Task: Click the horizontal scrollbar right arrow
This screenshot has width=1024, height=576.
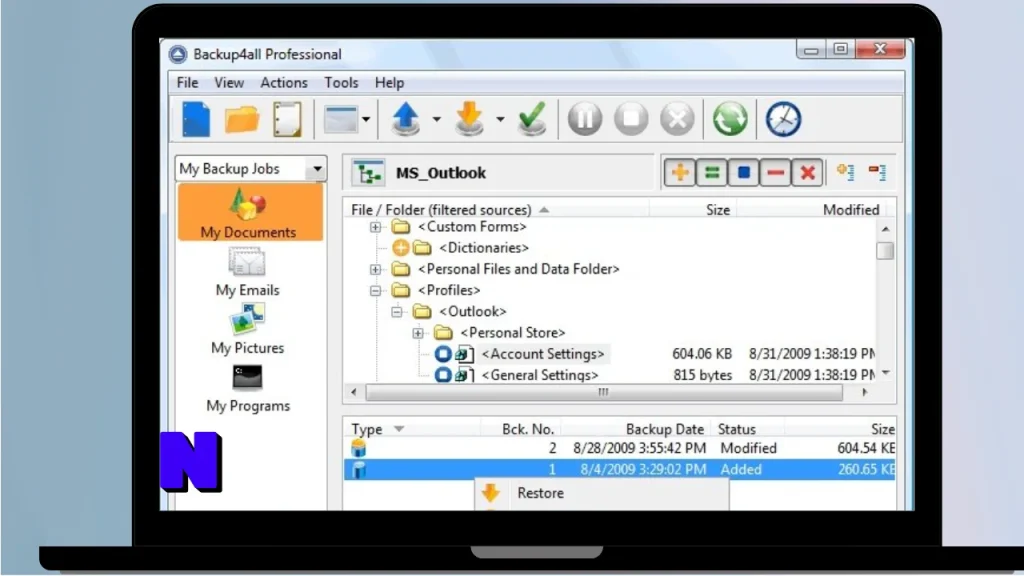Action: click(x=865, y=392)
